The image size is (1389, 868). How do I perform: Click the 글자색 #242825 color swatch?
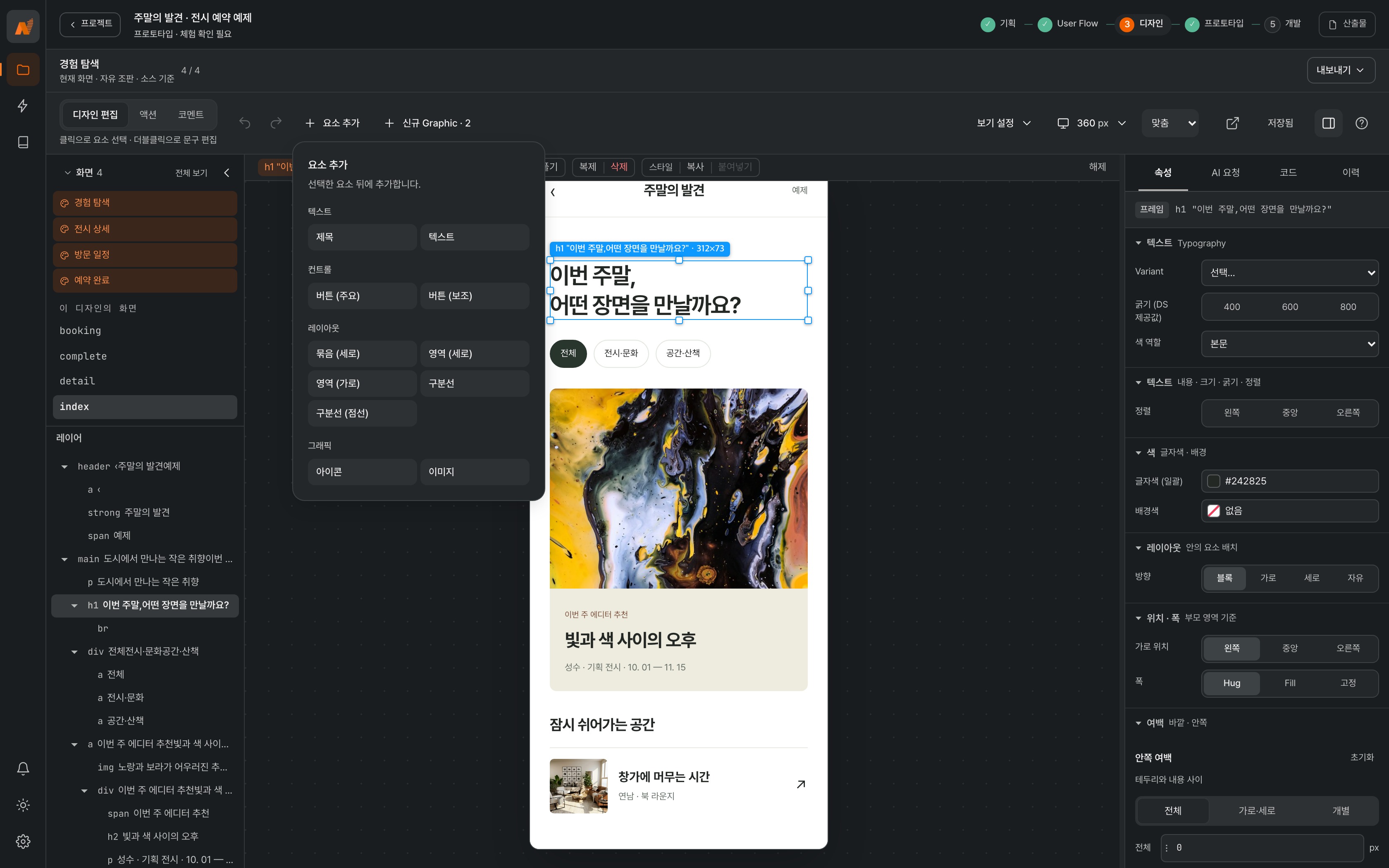click(x=1213, y=481)
